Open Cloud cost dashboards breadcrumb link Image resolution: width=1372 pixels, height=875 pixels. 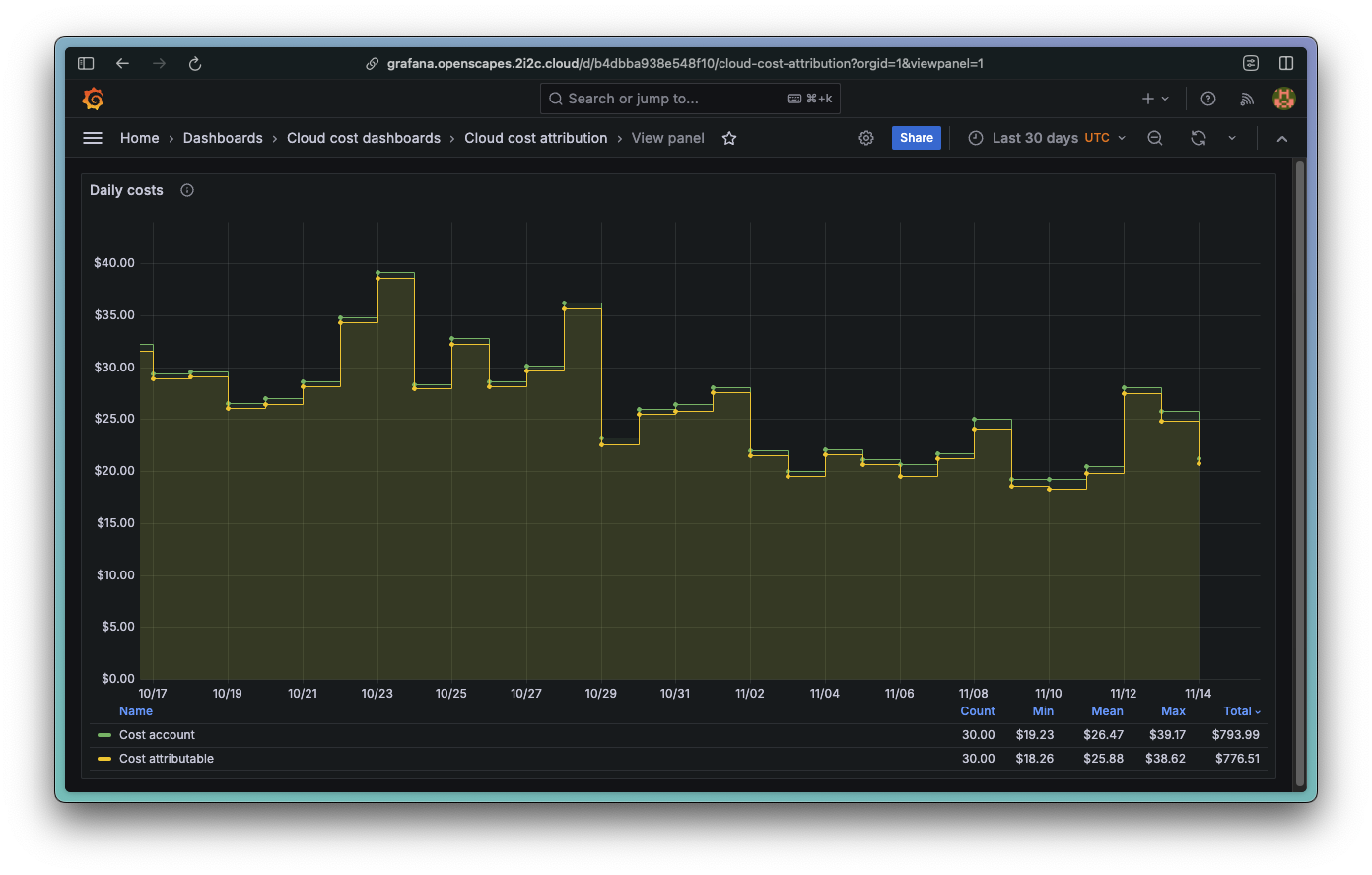(x=363, y=138)
